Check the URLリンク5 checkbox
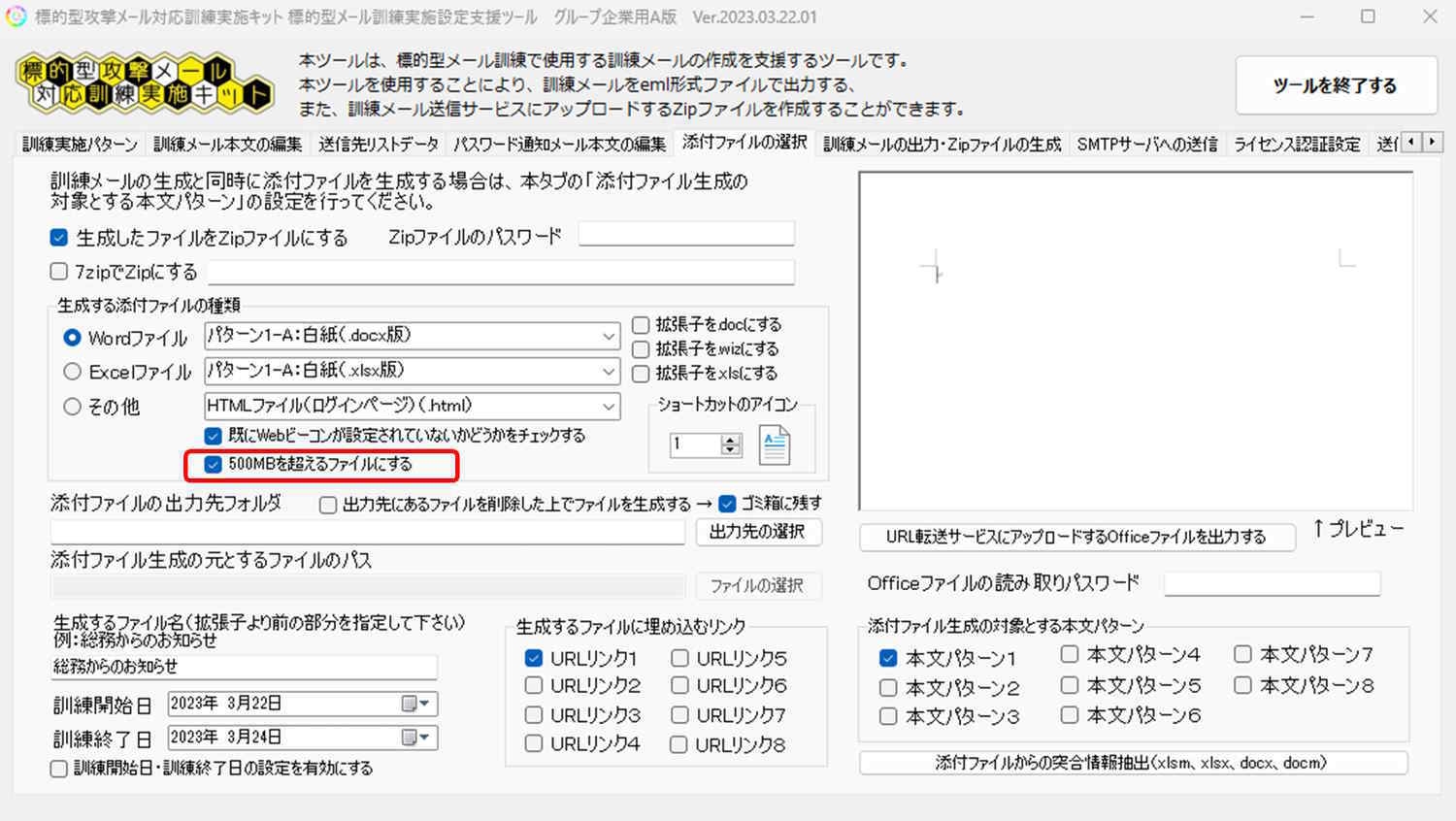Image resolution: width=1456 pixels, height=821 pixels. [680, 658]
